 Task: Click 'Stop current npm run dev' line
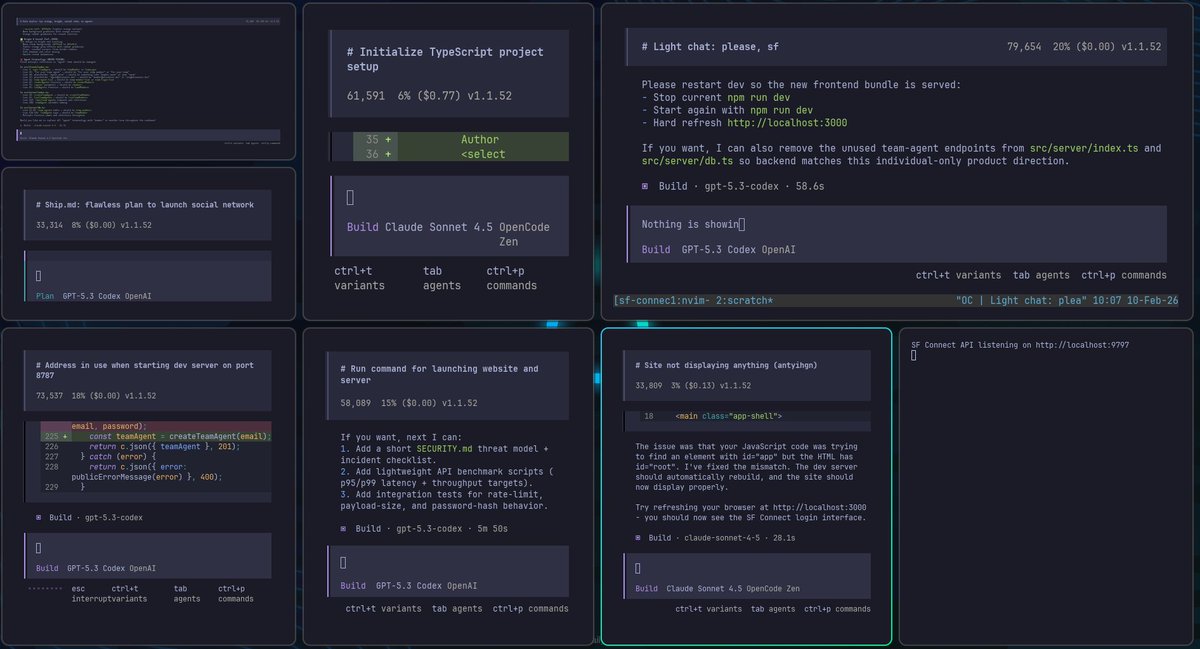(716, 98)
